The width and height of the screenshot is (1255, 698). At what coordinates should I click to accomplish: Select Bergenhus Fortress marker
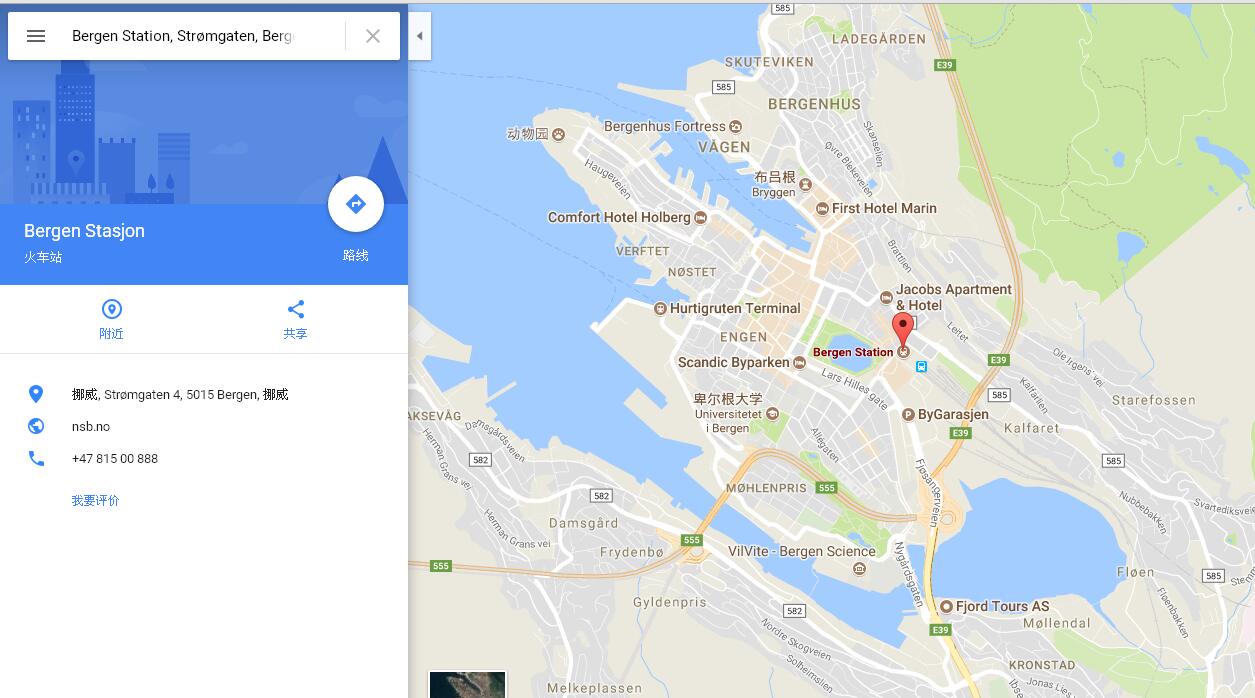tap(736, 126)
